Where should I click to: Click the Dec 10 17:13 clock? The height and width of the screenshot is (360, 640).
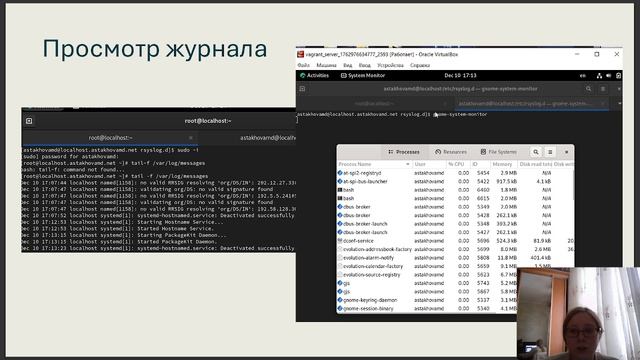pyautogui.click(x=460, y=76)
